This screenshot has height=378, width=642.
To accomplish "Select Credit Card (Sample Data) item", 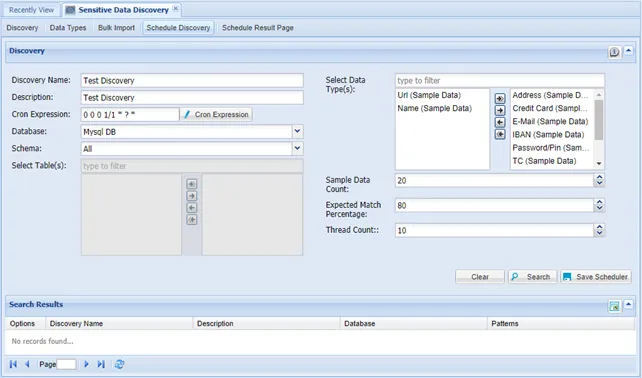I will coord(550,108).
